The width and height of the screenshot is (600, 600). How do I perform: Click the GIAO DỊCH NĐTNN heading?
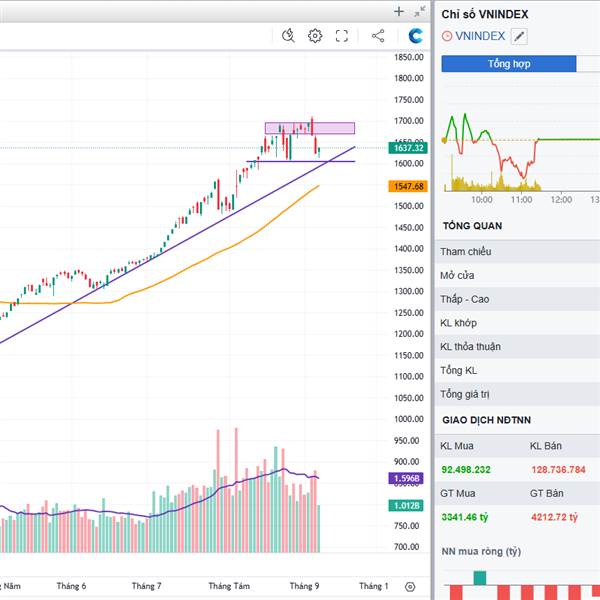pos(486,420)
